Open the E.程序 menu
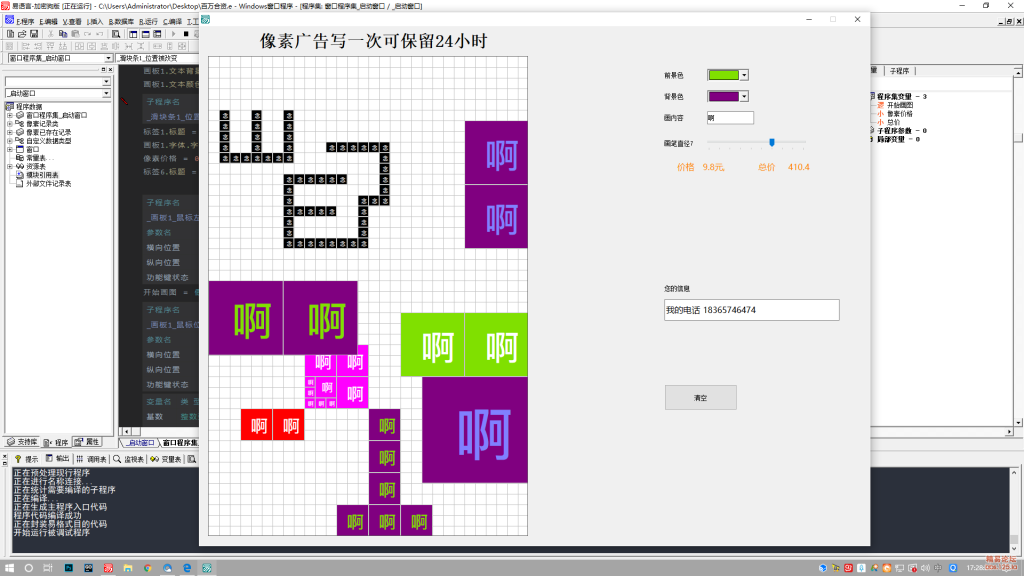 pyautogui.click(x=24, y=20)
